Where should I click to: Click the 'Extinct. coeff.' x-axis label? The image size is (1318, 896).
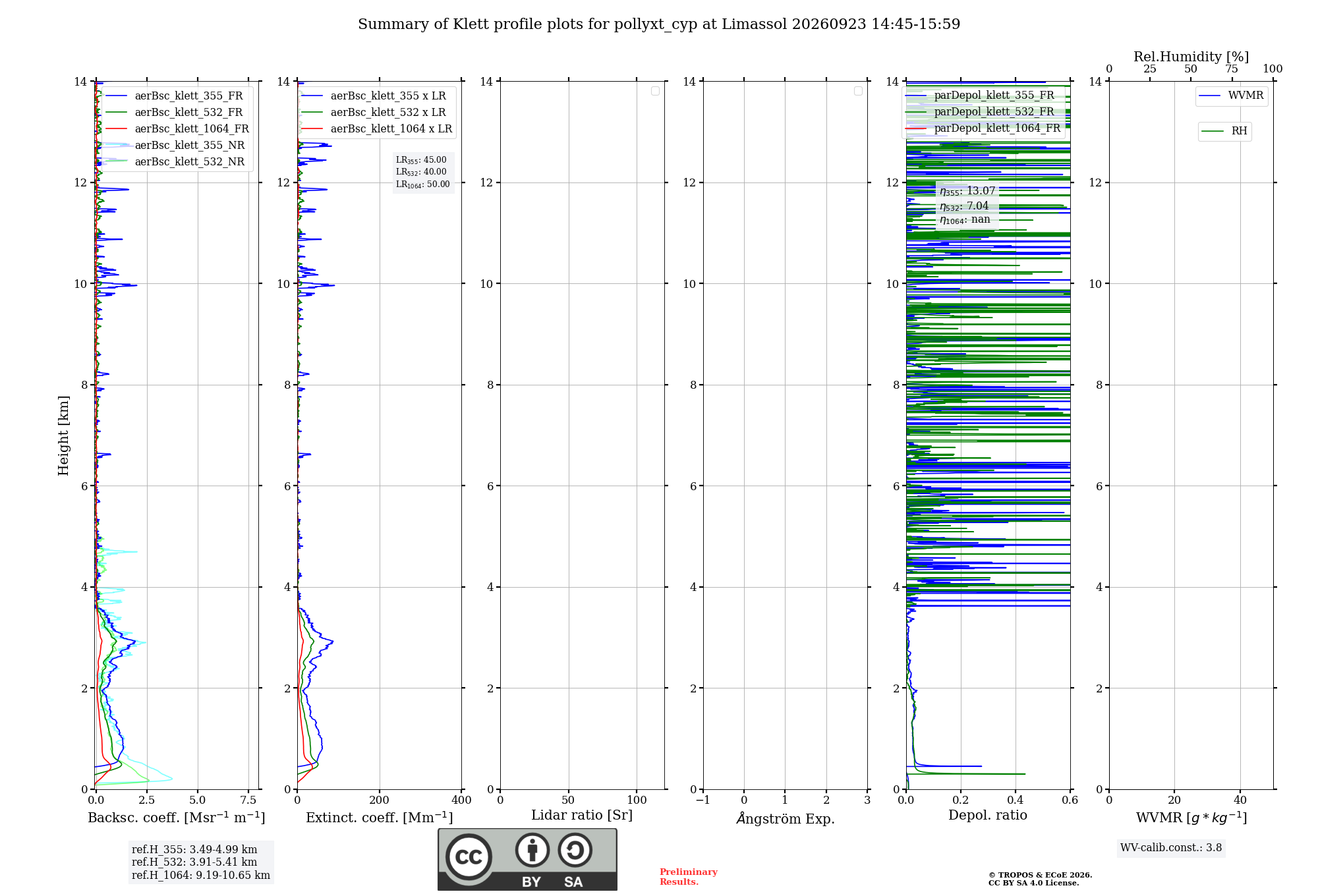380,818
